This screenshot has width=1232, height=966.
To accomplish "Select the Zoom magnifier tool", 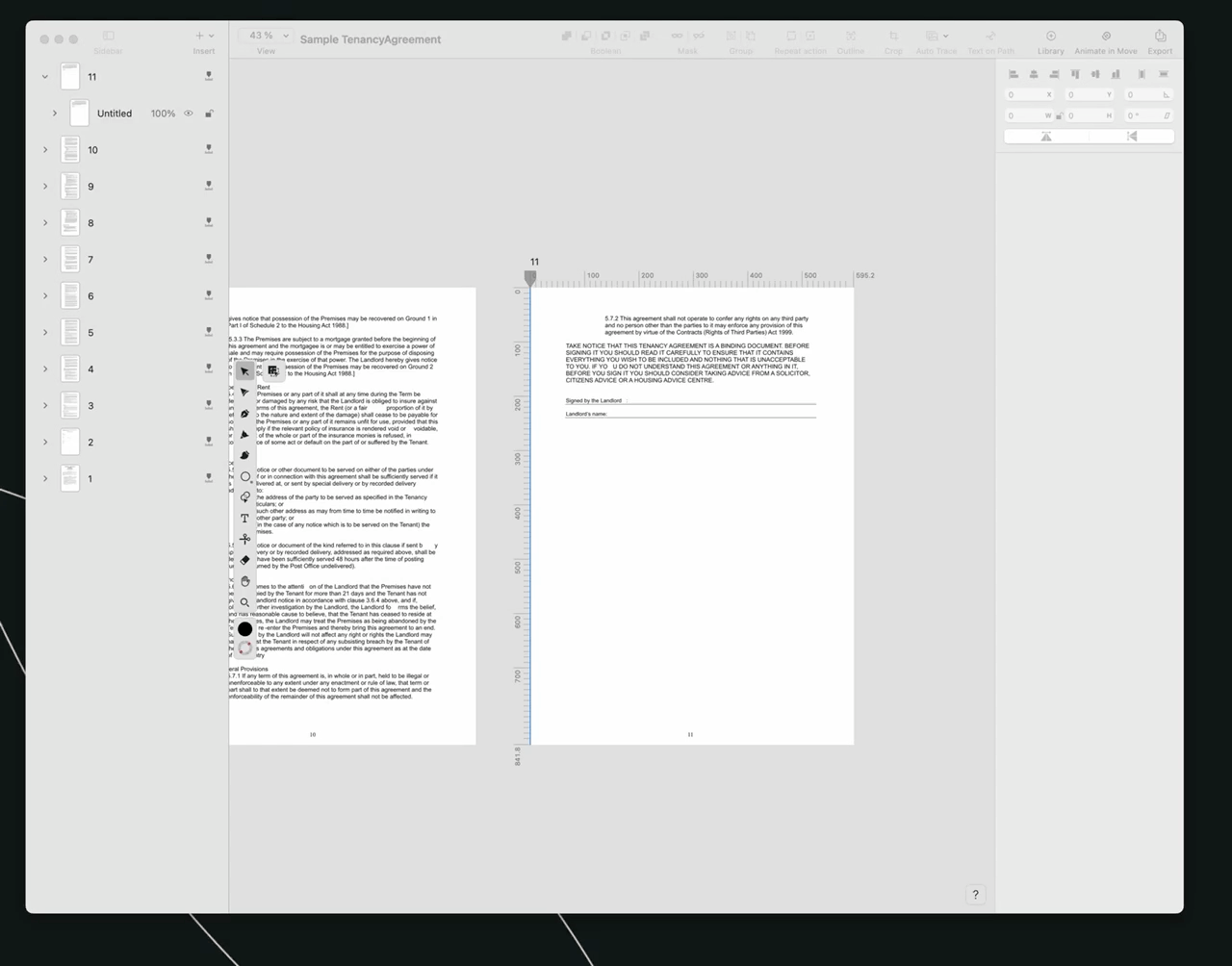I will point(244,602).
